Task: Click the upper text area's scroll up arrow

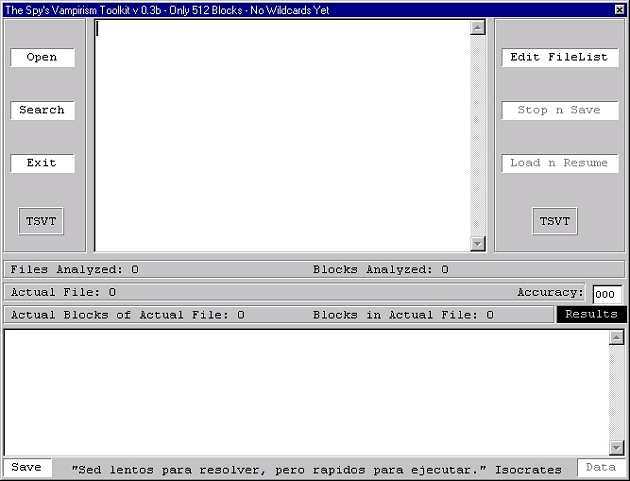Action: (477, 27)
